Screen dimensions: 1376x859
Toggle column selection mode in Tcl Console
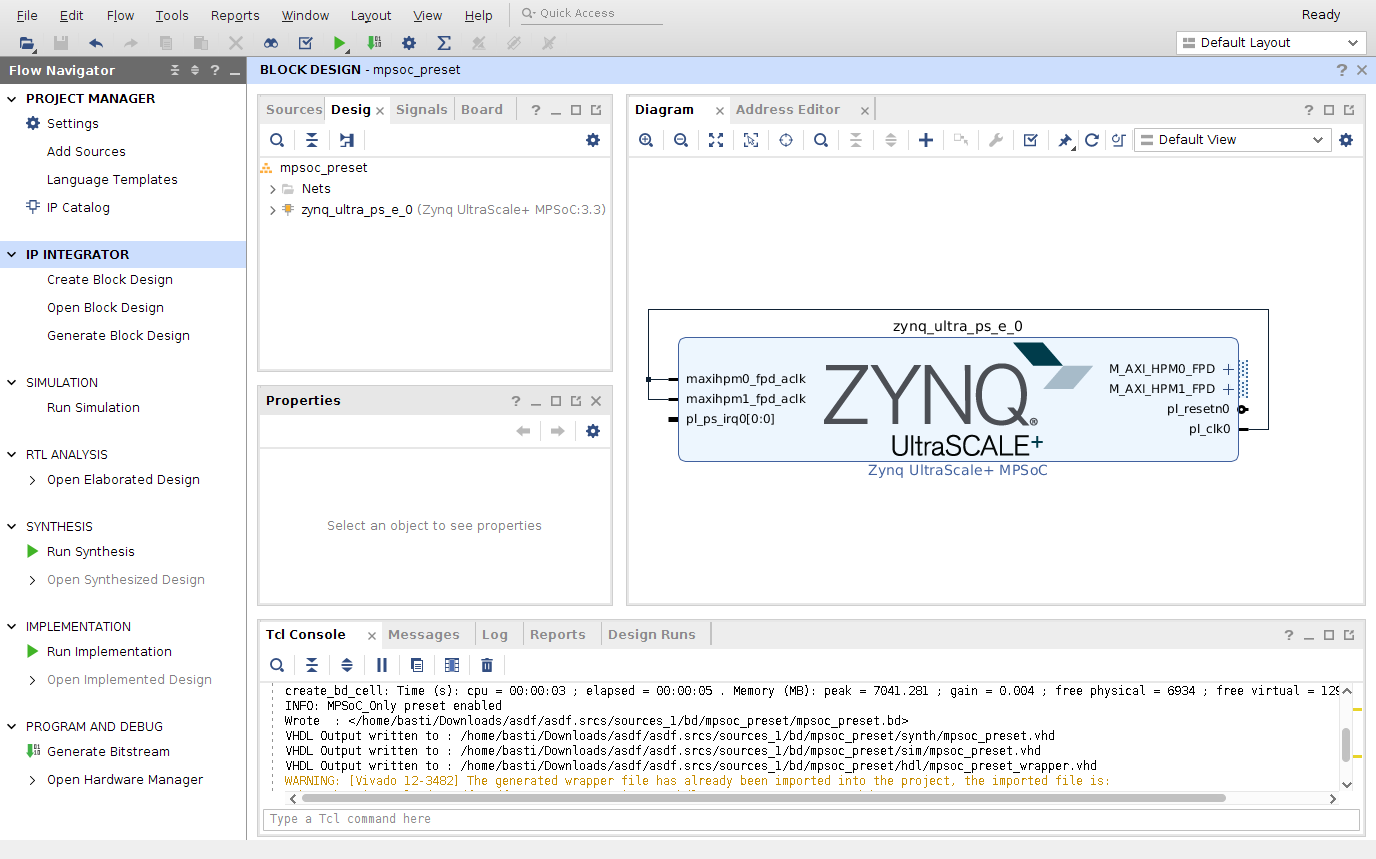452,665
